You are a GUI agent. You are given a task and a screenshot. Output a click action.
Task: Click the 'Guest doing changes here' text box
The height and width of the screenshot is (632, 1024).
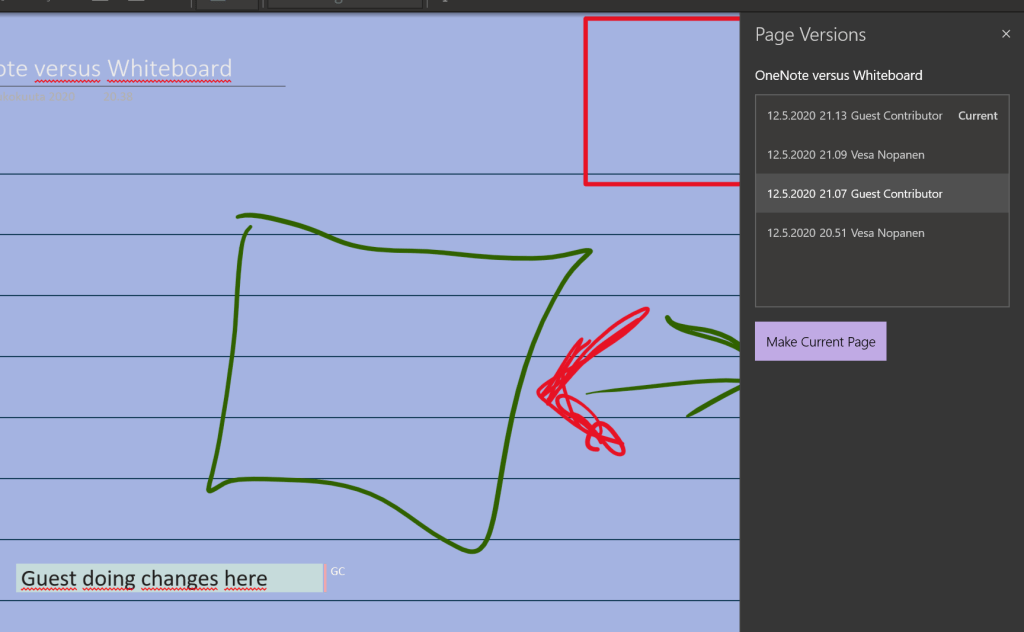(168, 578)
